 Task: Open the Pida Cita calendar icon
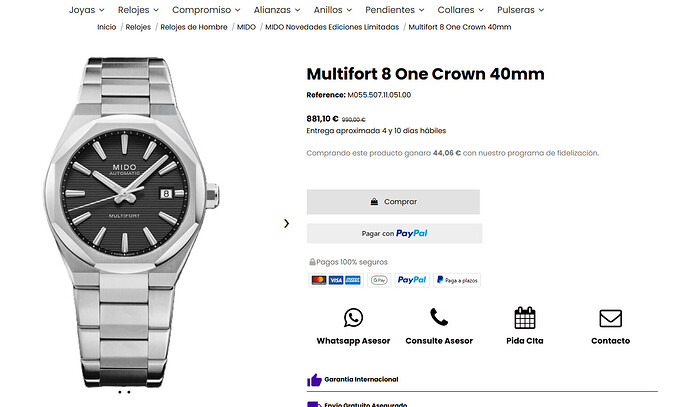point(525,318)
